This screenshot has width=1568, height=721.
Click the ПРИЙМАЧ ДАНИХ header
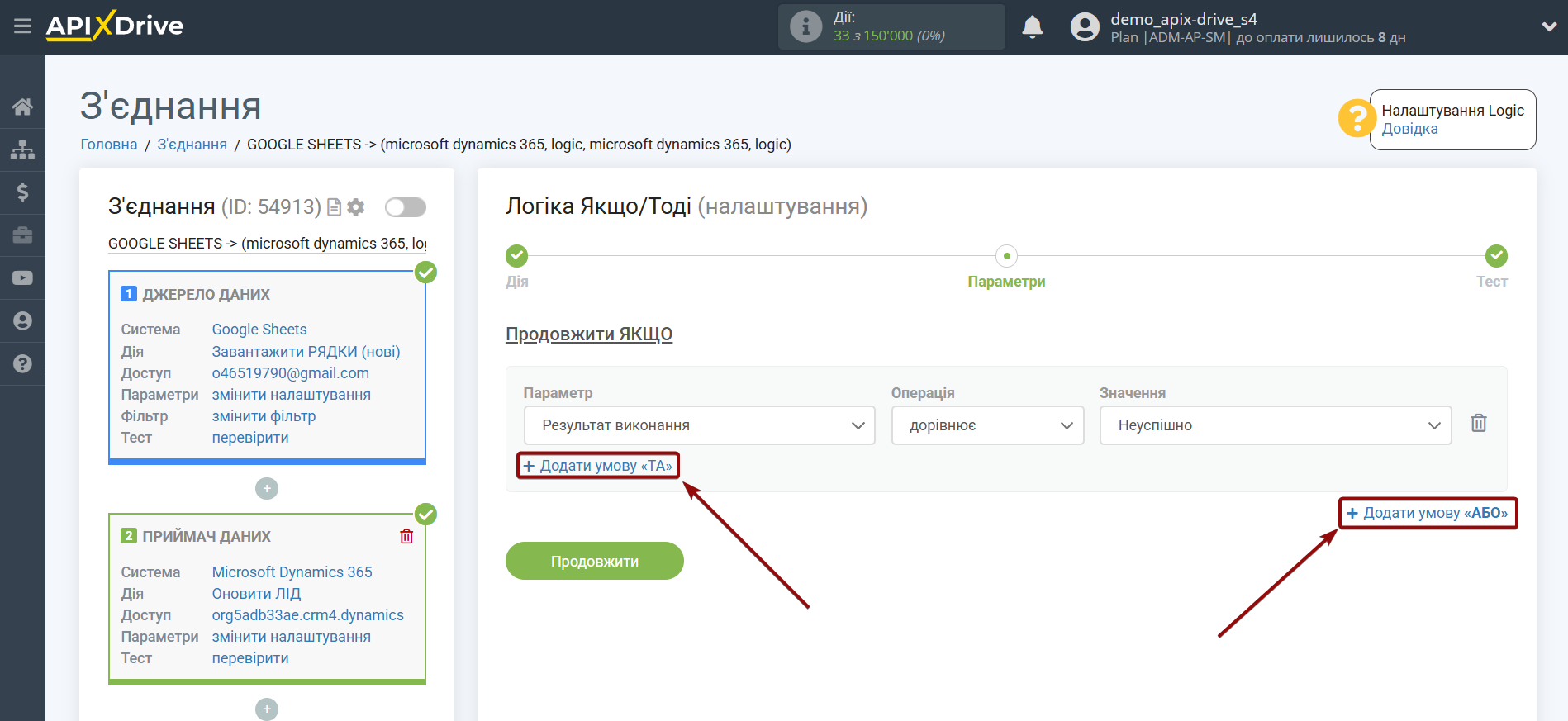tap(207, 537)
